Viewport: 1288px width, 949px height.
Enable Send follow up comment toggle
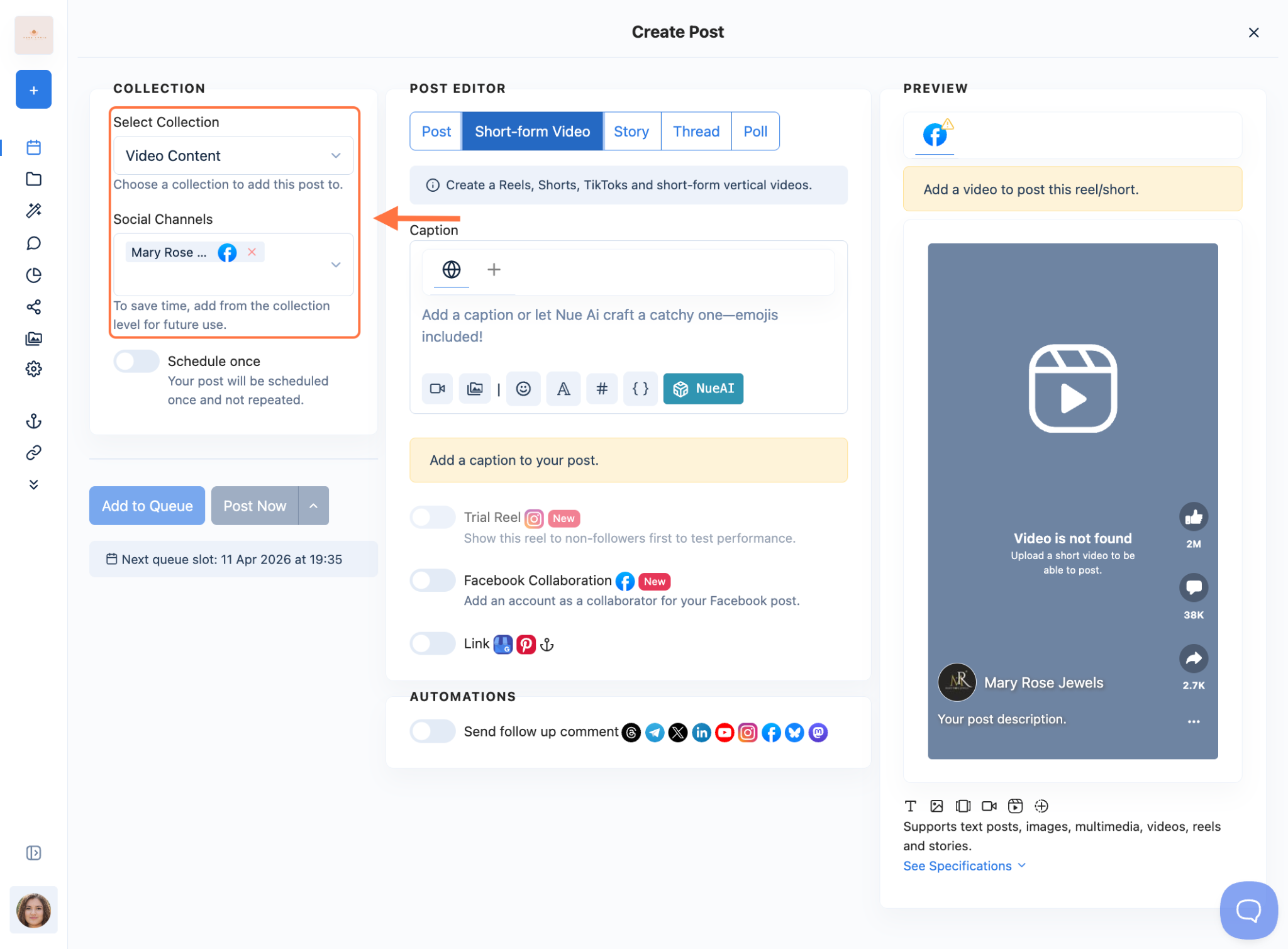(x=433, y=731)
